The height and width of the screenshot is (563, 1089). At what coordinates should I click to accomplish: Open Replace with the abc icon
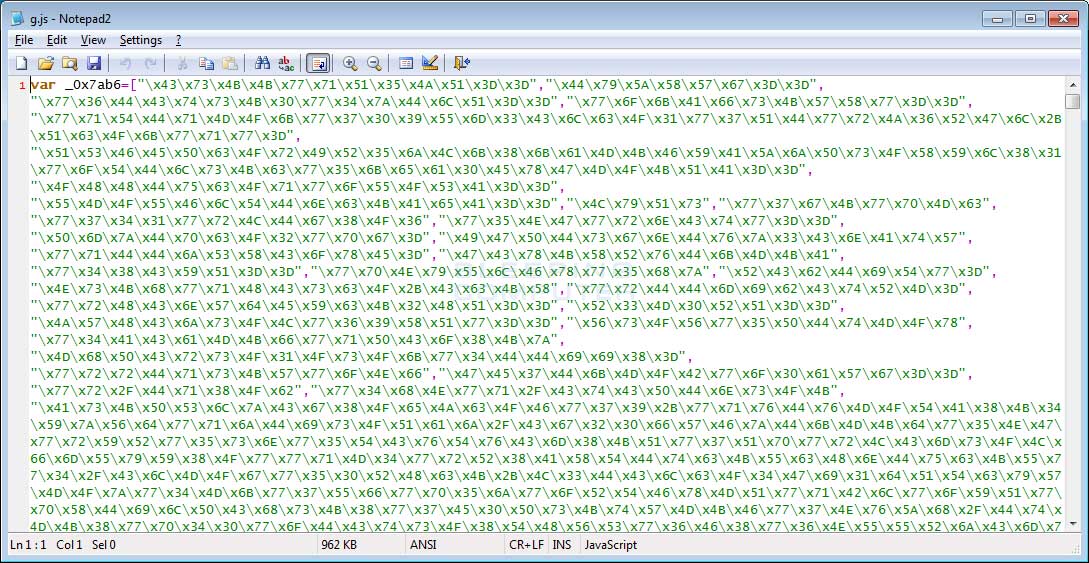[285, 63]
